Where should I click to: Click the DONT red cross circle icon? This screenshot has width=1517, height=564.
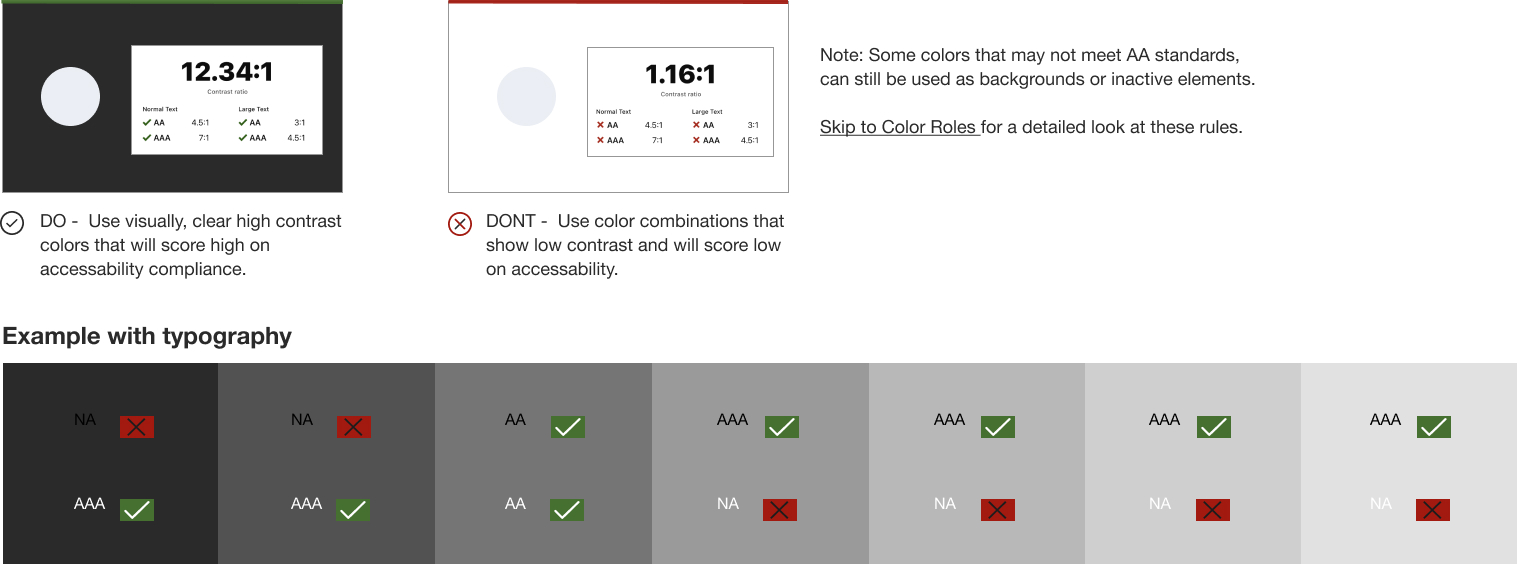click(460, 223)
